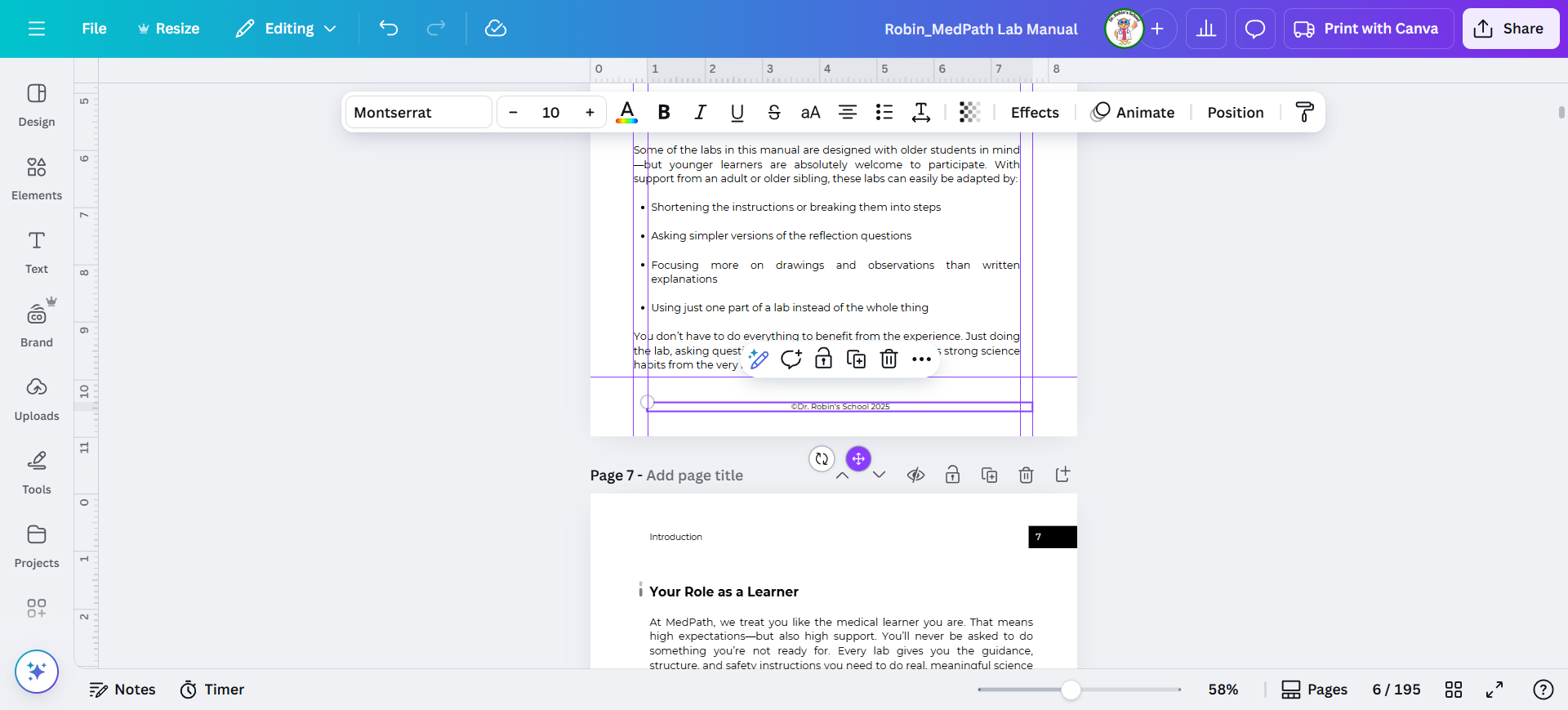Click the font size value 10
Screen dimensions: 1568x710
coord(551,112)
